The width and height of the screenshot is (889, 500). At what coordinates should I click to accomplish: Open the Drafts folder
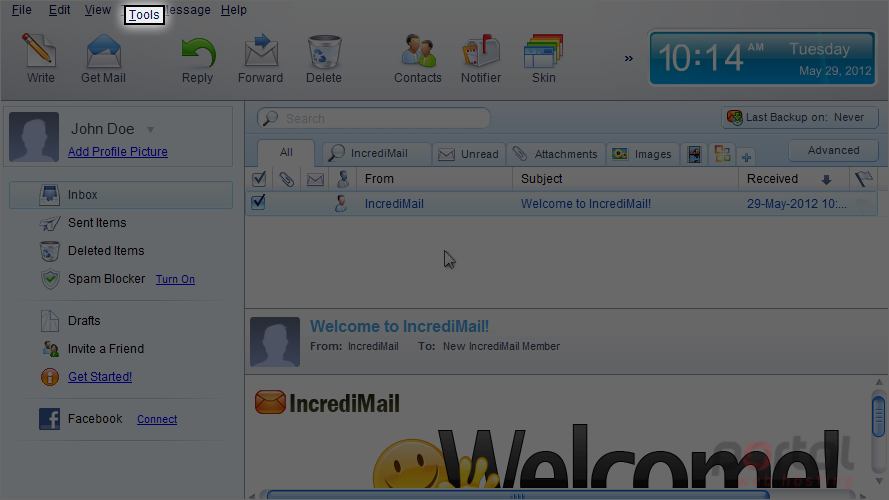(84, 321)
